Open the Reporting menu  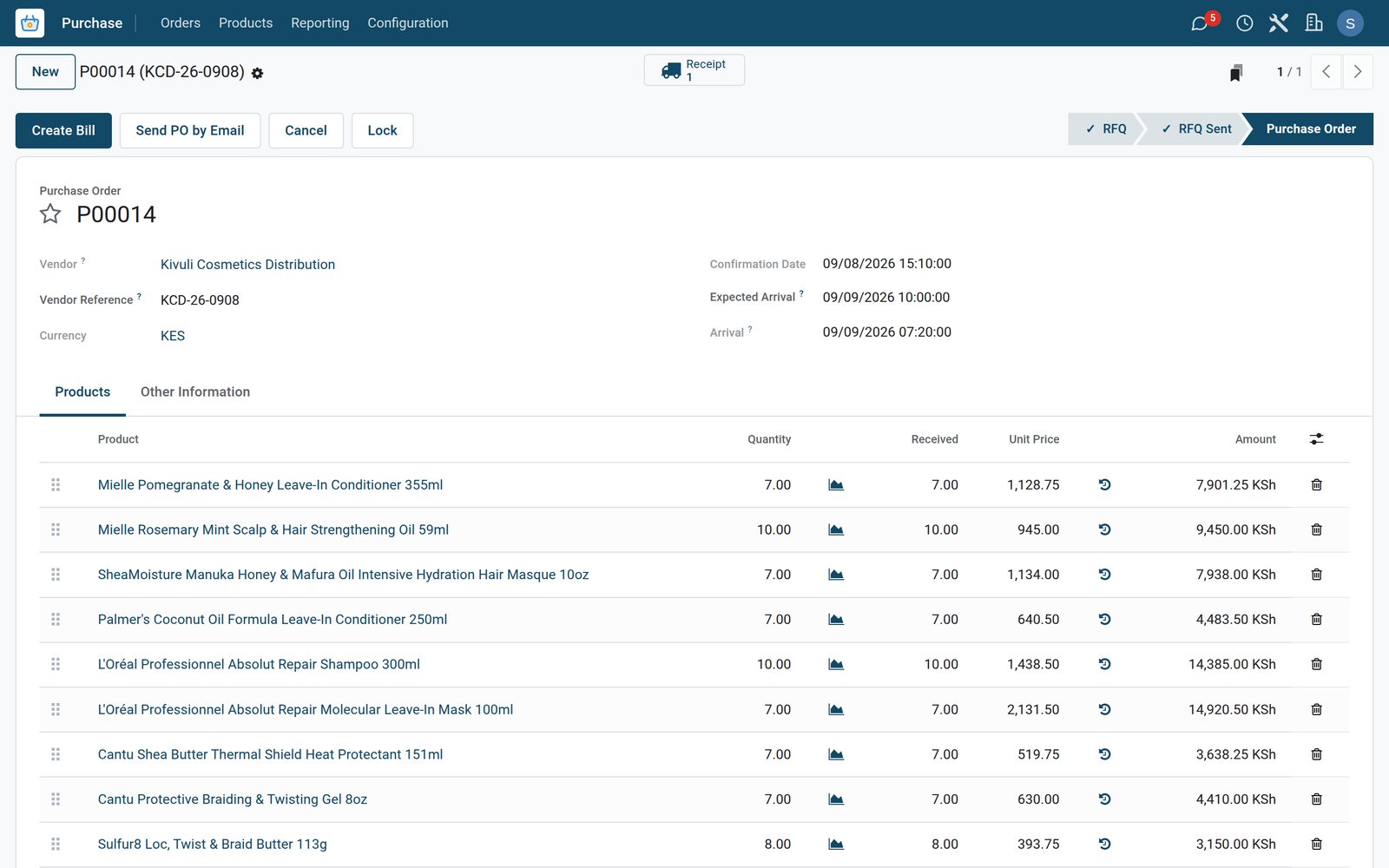[x=320, y=23]
